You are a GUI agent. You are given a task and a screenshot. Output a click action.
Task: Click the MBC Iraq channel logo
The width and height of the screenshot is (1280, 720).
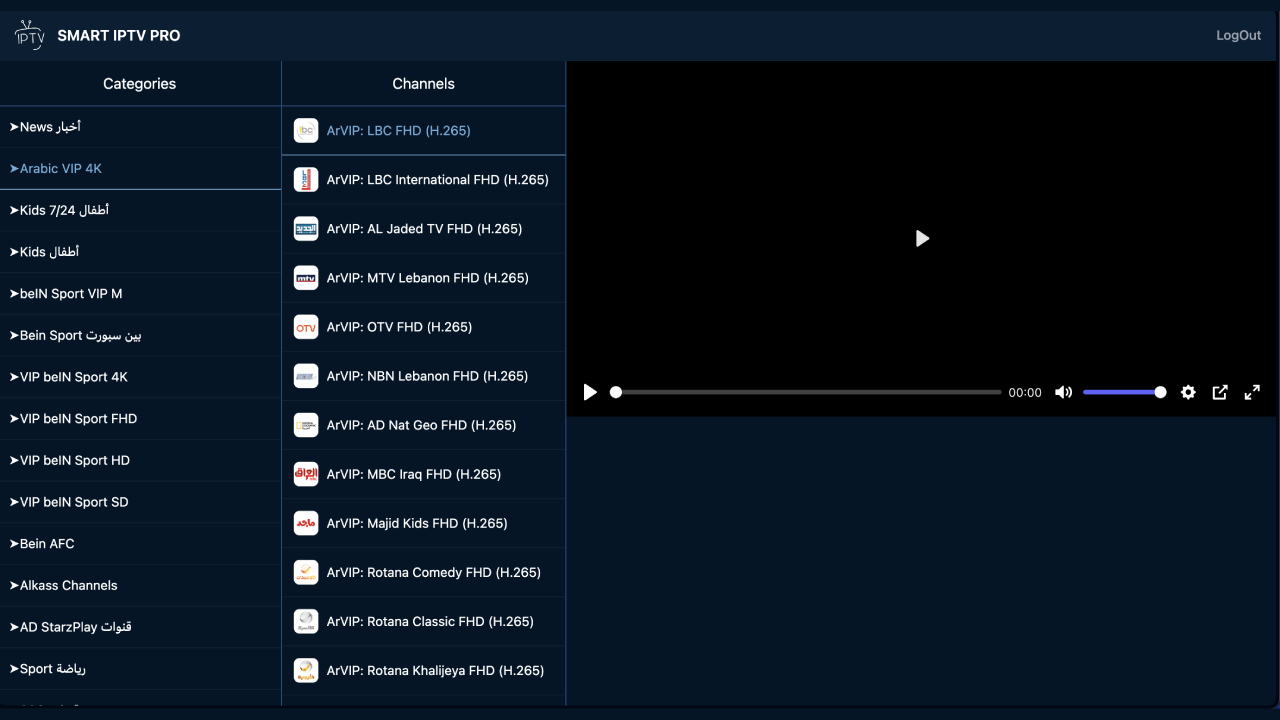click(306, 474)
